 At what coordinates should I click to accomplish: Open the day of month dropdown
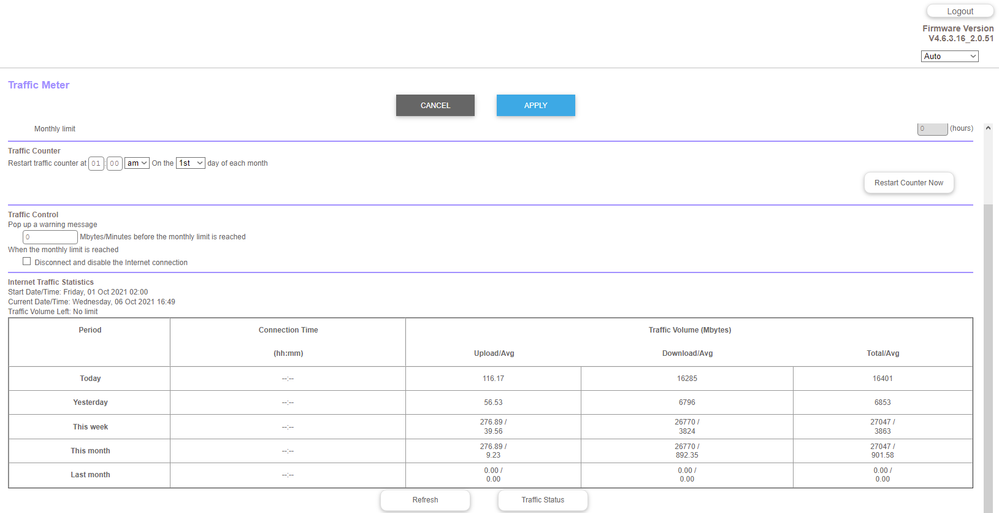pos(190,163)
